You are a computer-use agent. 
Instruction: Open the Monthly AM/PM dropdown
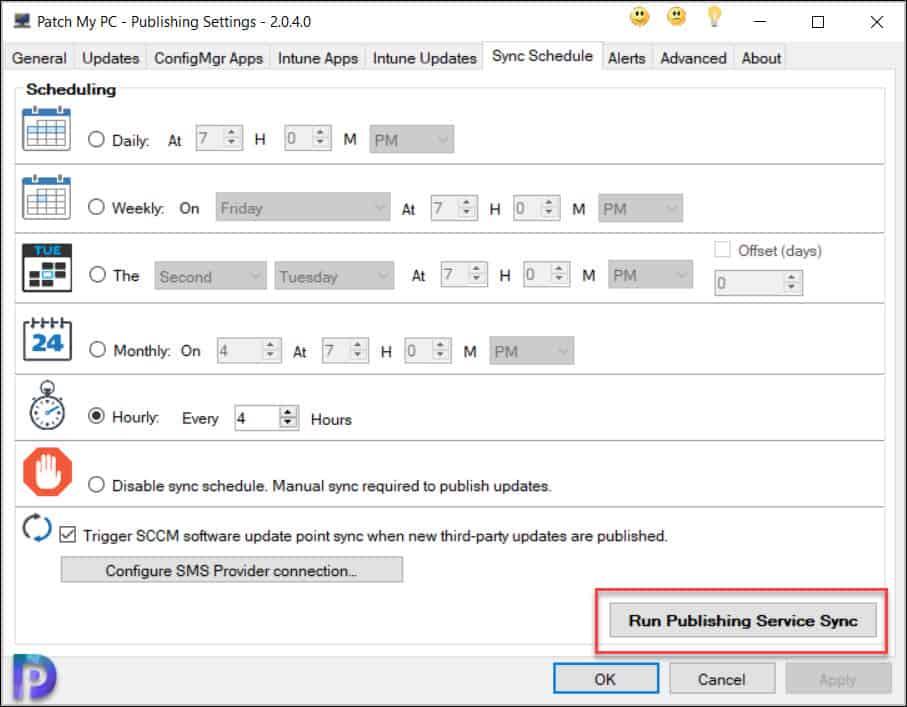[x=532, y=350]
